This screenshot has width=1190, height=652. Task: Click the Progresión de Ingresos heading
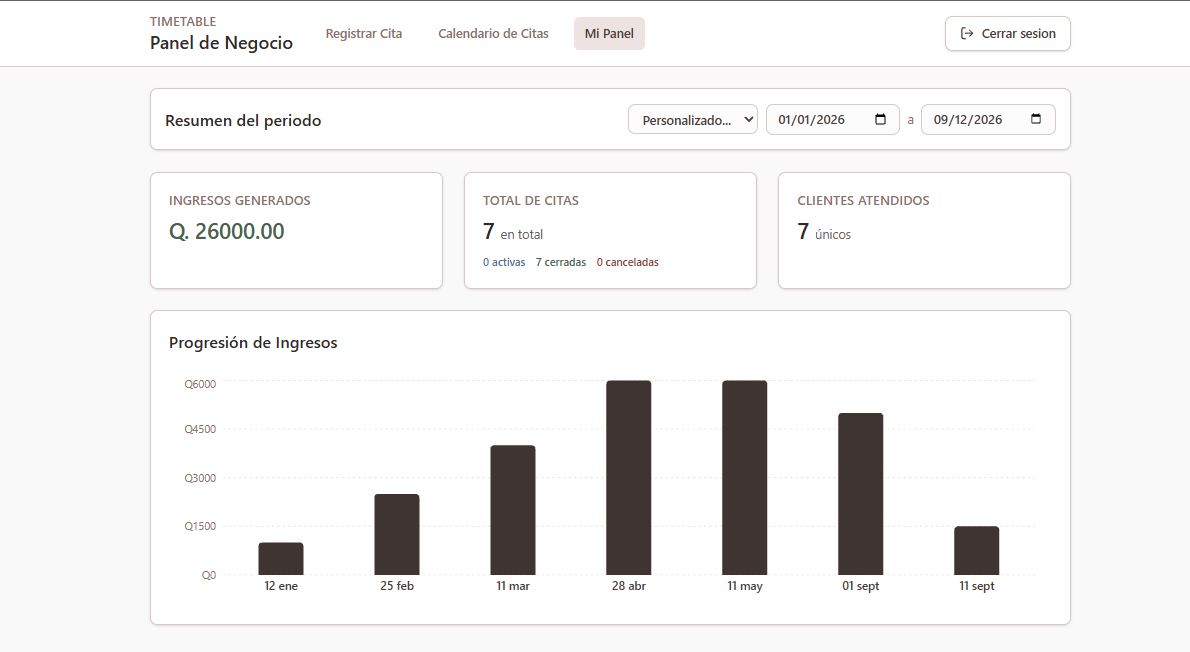pyautogui.click(x=253, y=343)
